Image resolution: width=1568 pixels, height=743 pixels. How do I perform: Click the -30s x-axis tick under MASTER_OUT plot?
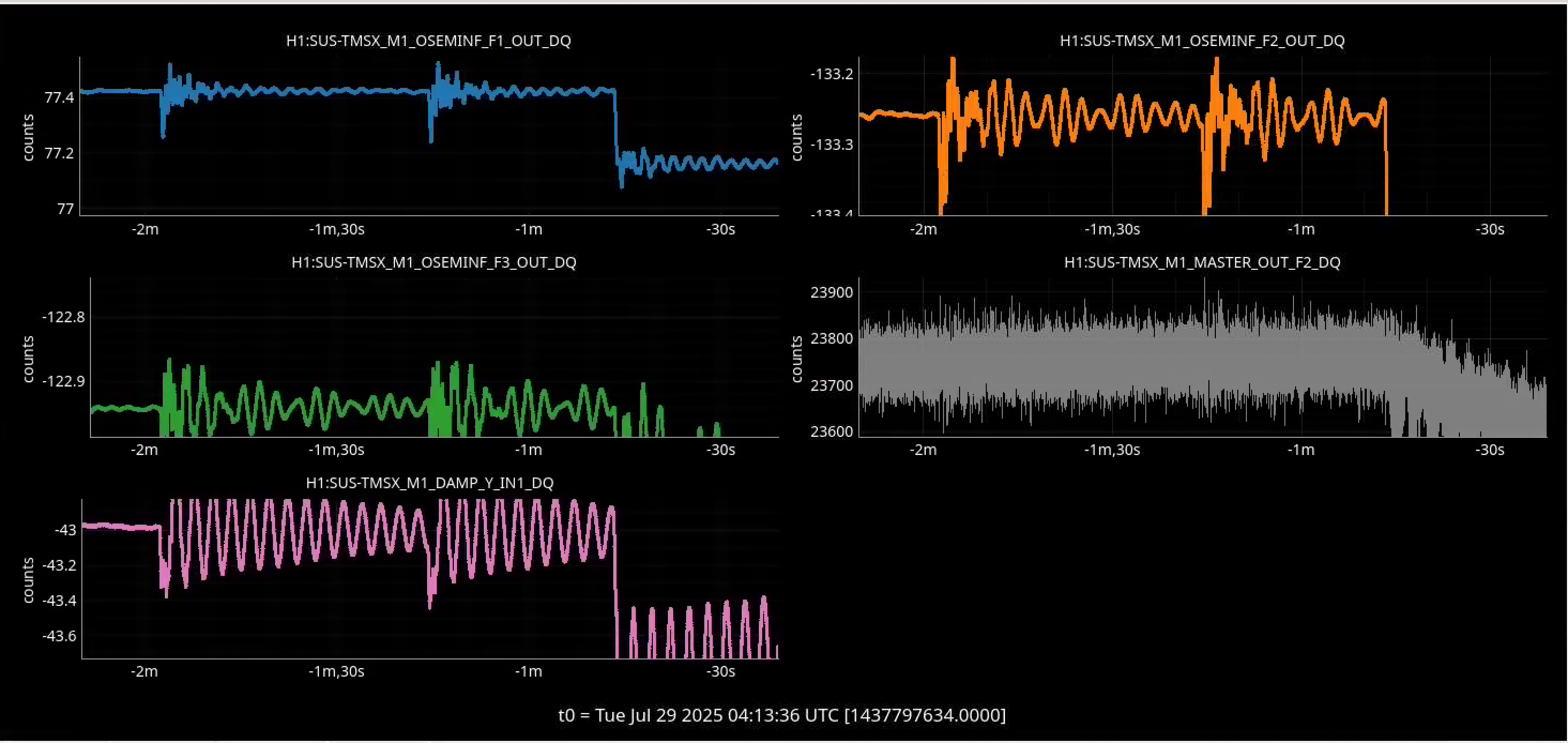pos(1489,450)
